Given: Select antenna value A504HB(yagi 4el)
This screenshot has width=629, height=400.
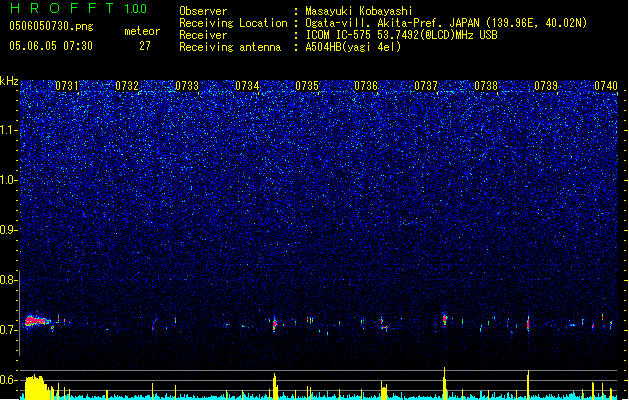Looking at the screenshot, I should click(353, 47).
